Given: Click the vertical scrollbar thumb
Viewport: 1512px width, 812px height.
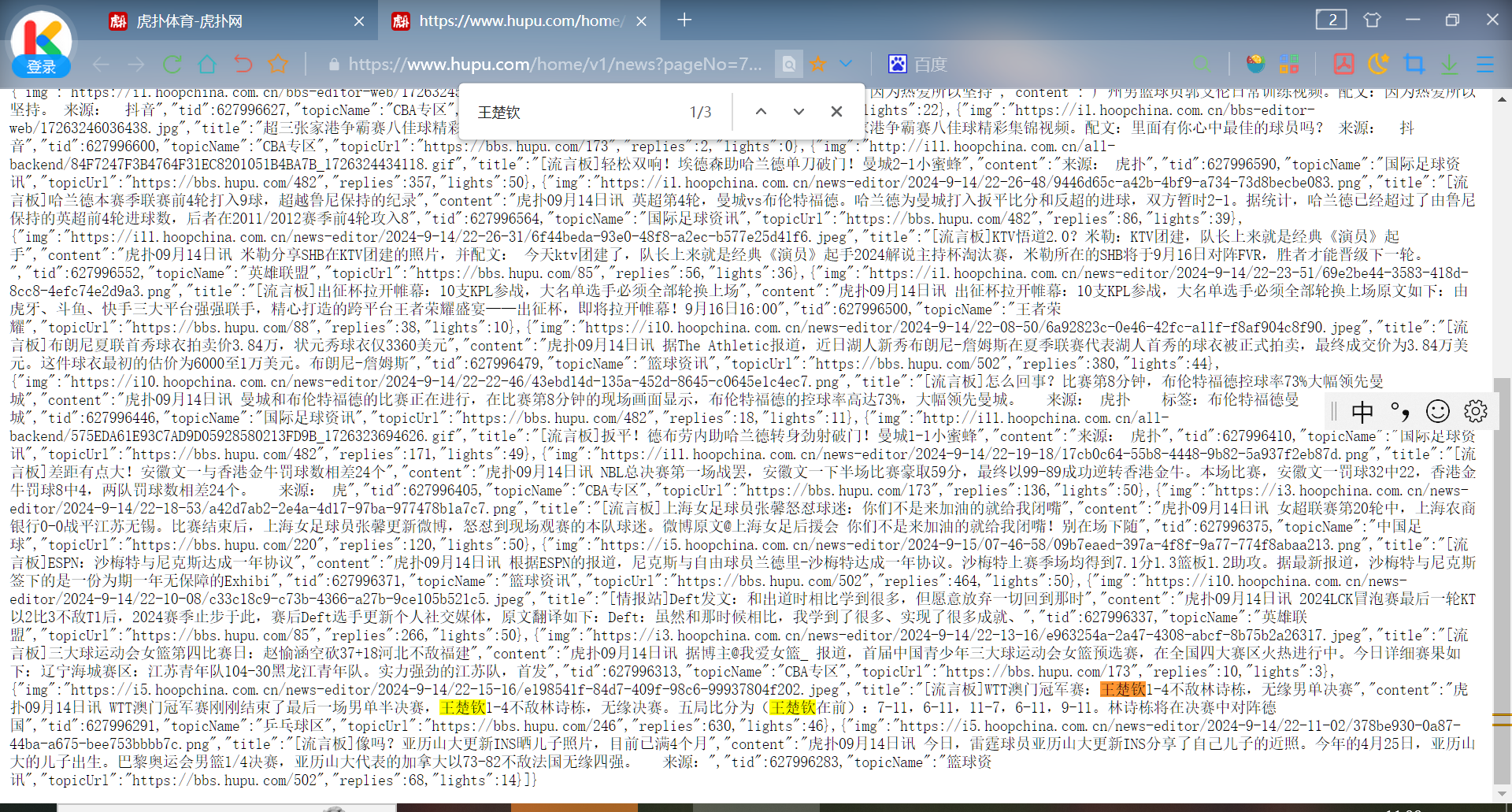Looking at the screenshot, I should click(1502, 583).
